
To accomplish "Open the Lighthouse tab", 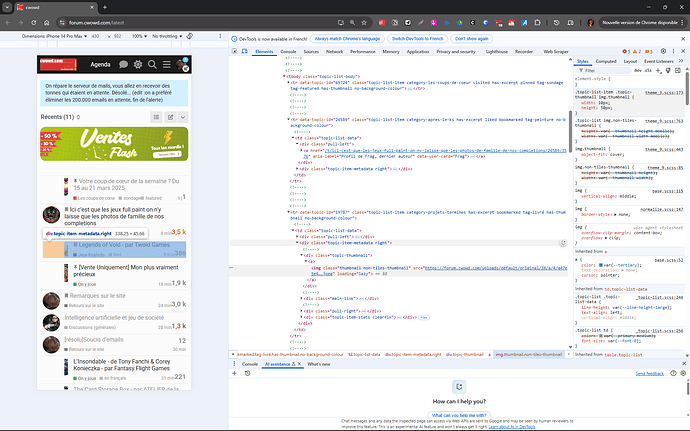I will point(497,52).
